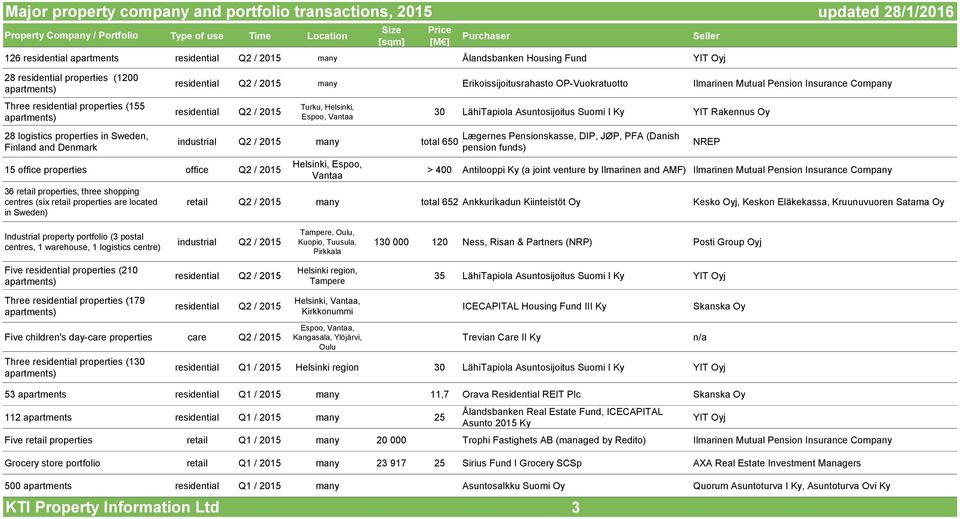Click seller 'n/a' cell
This screenshot has height=519, width=960.
pos(699,337)
